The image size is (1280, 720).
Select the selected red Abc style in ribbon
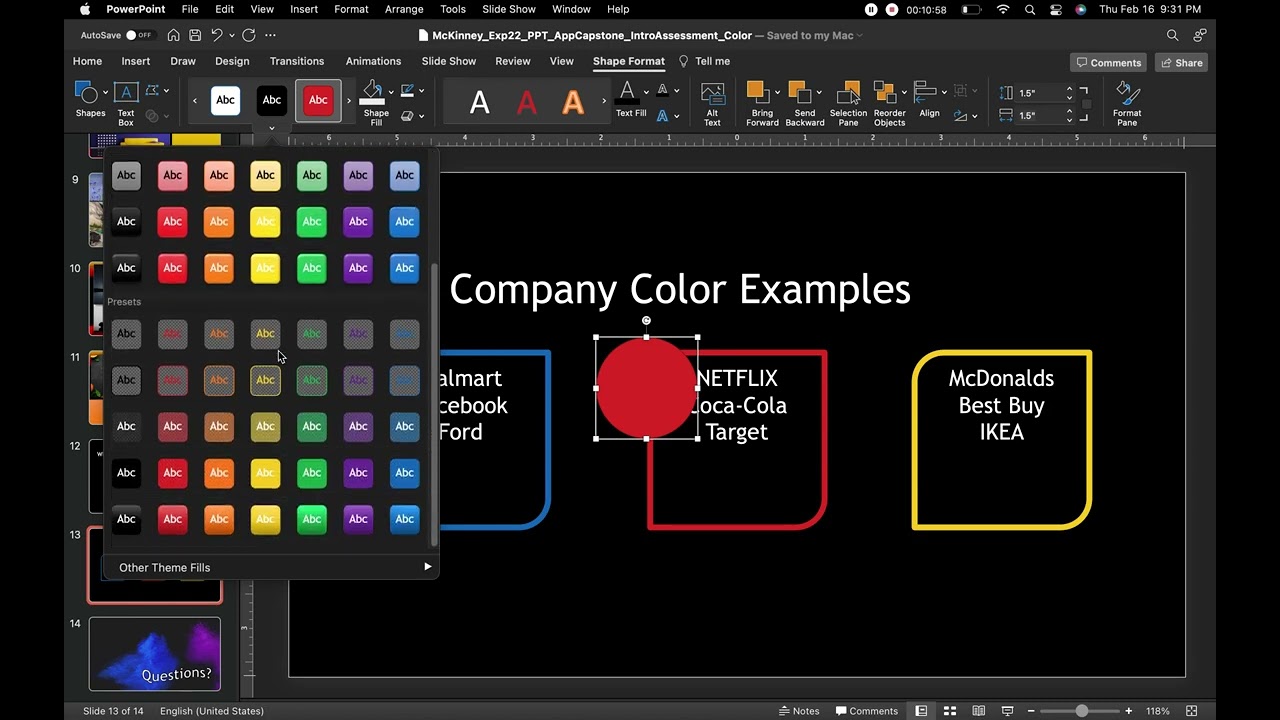tap(318, 100)
